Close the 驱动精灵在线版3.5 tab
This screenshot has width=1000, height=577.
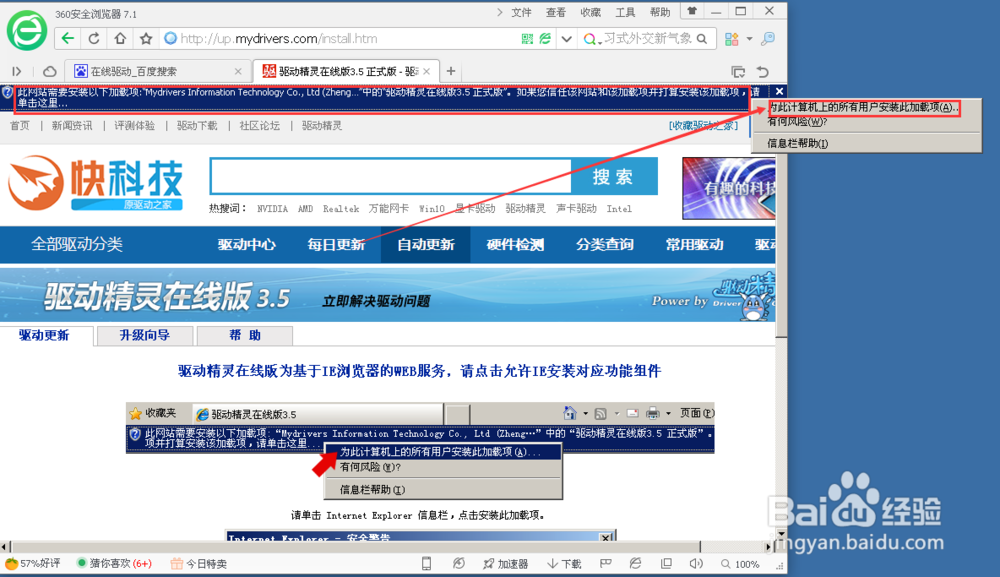427,71
